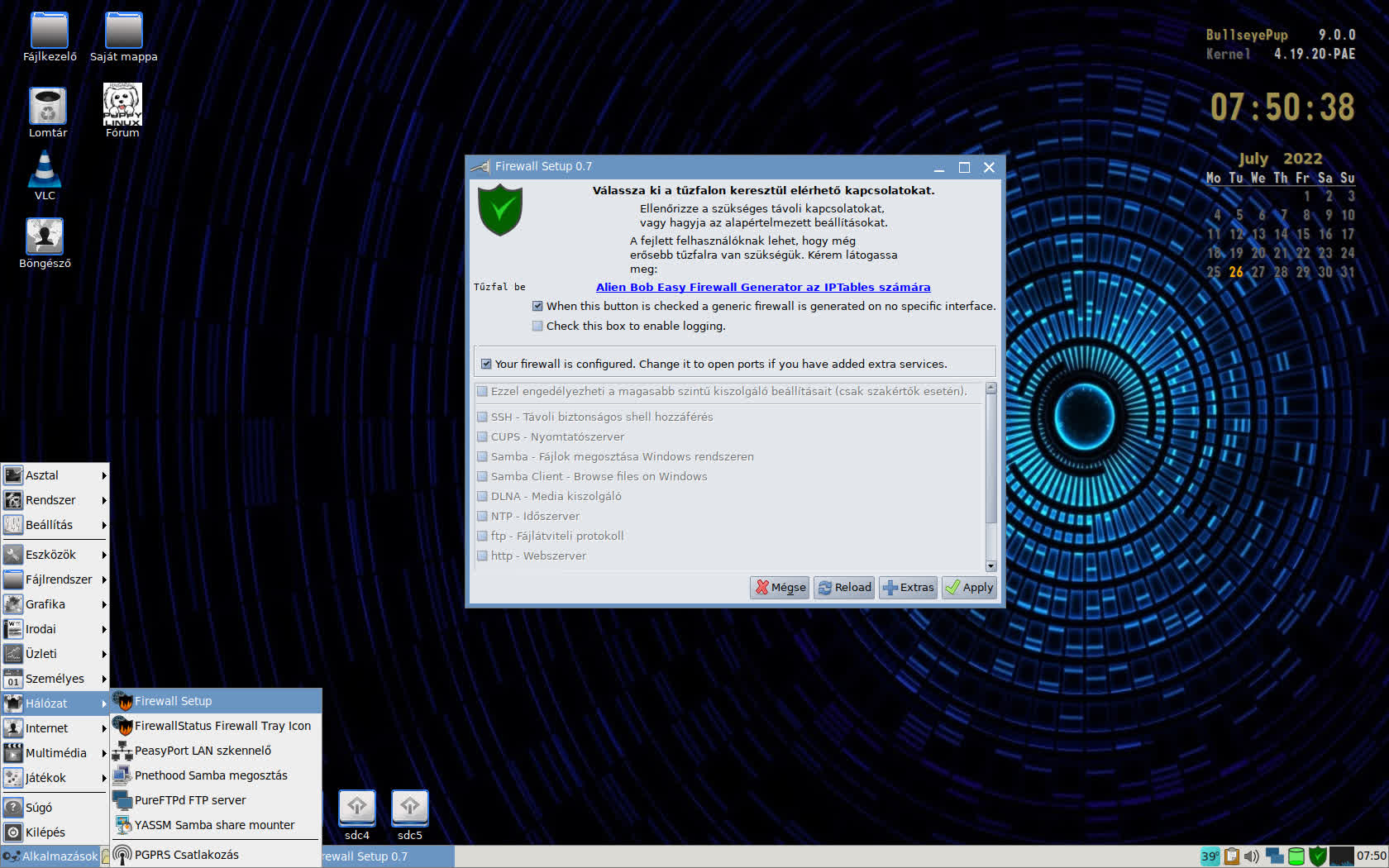Screen dimensions: 1389x868
Task: Toggle ftp Fájlátviteli protokoll checkbox
Action: 482,536
